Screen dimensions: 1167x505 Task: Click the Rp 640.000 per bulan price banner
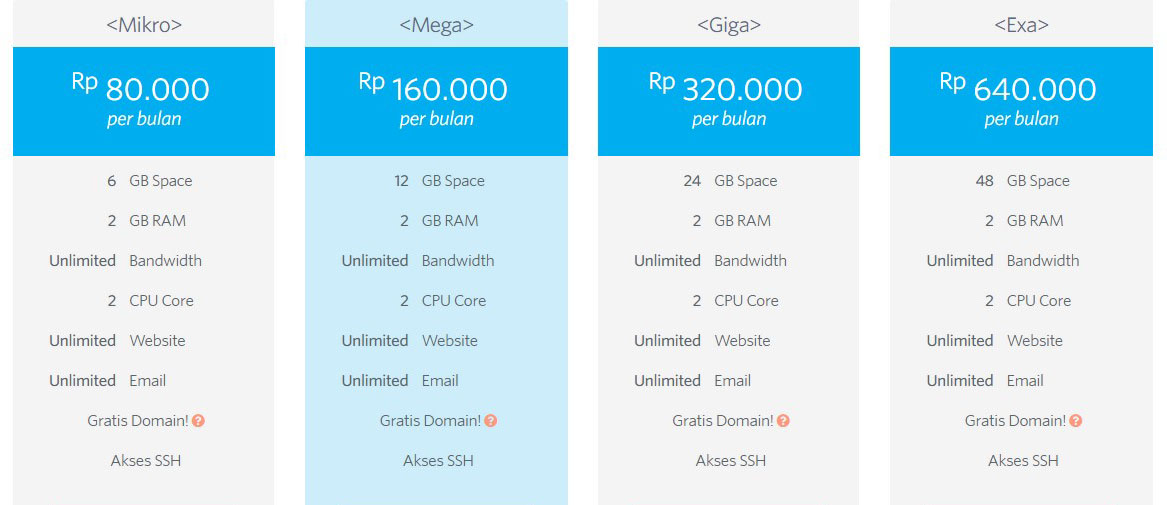tap(1021, 101)
